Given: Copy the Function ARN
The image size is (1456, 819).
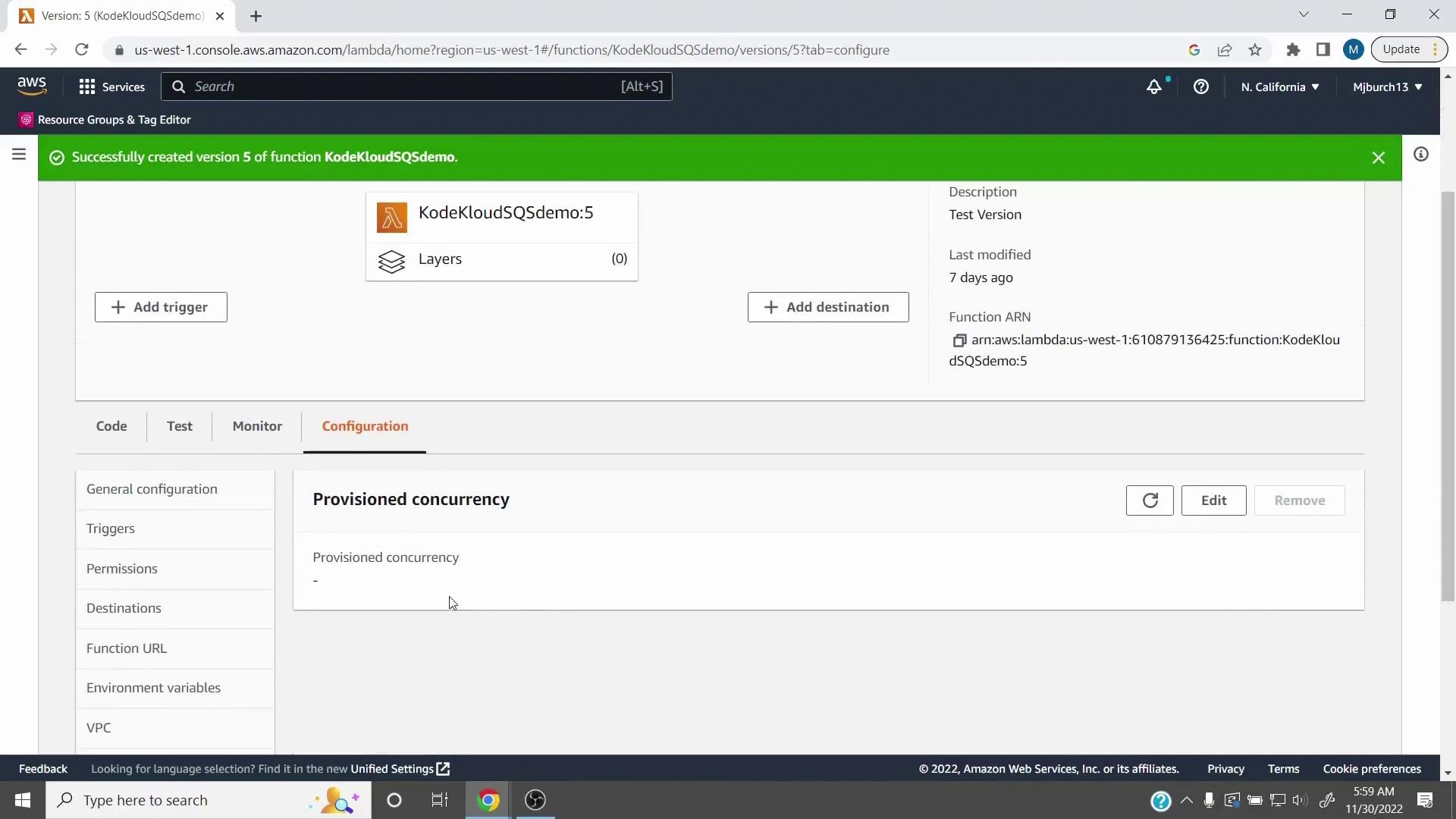Looking at the screenshot, I should point(959,340).
